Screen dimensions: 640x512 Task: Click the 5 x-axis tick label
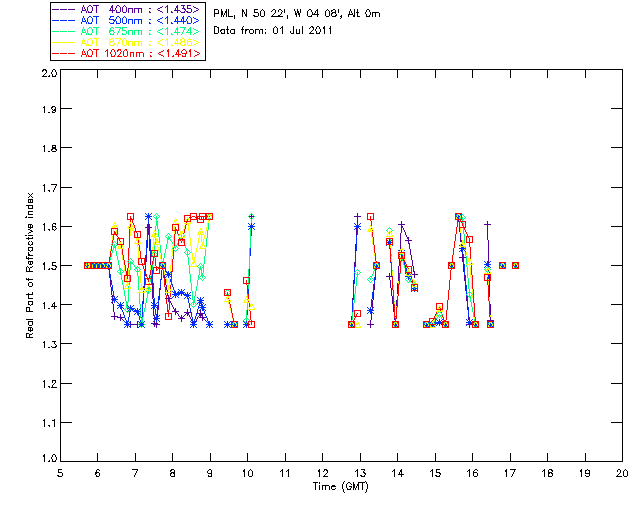(60, 473)
